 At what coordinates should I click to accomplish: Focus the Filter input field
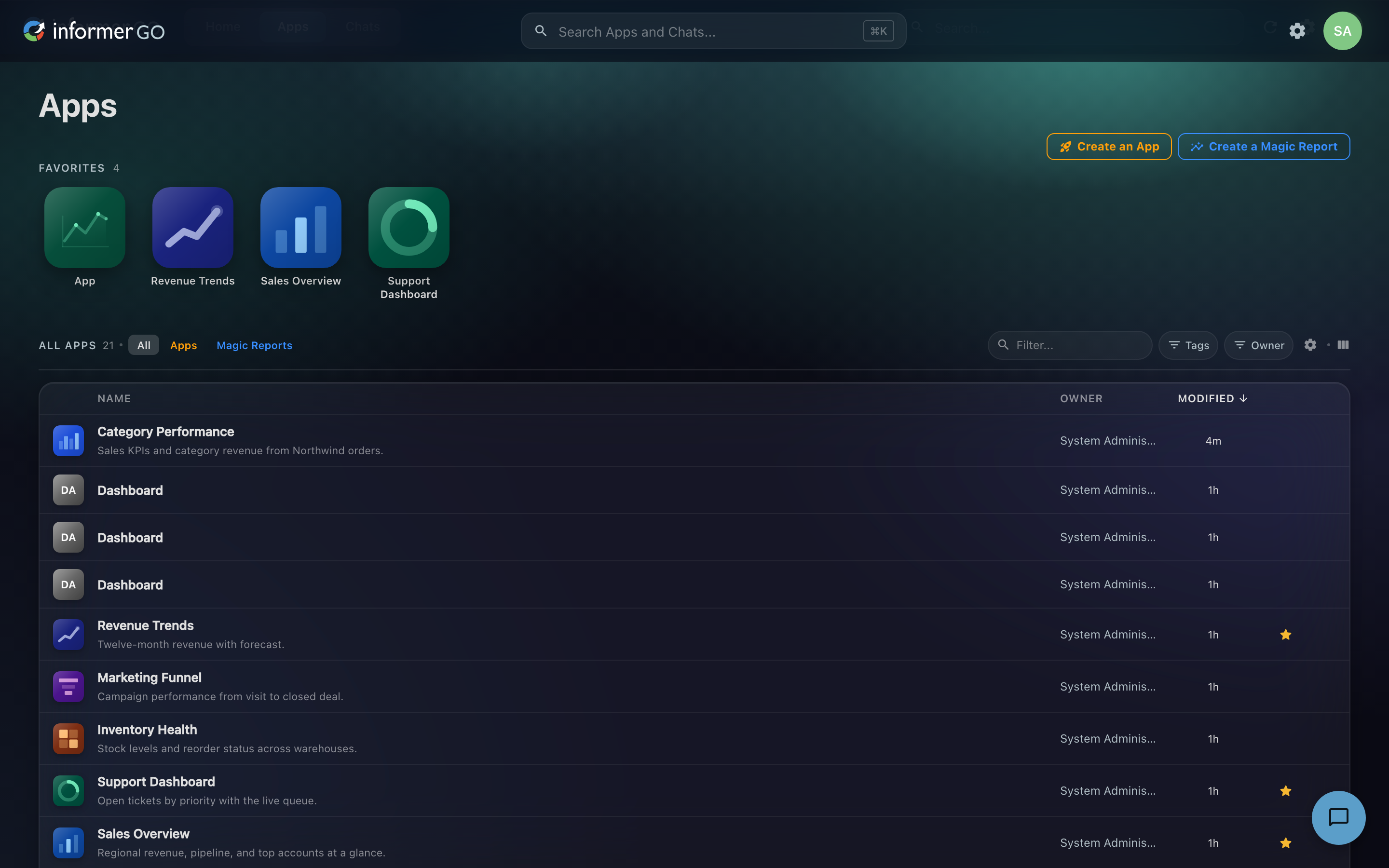tap(1070, 345)
